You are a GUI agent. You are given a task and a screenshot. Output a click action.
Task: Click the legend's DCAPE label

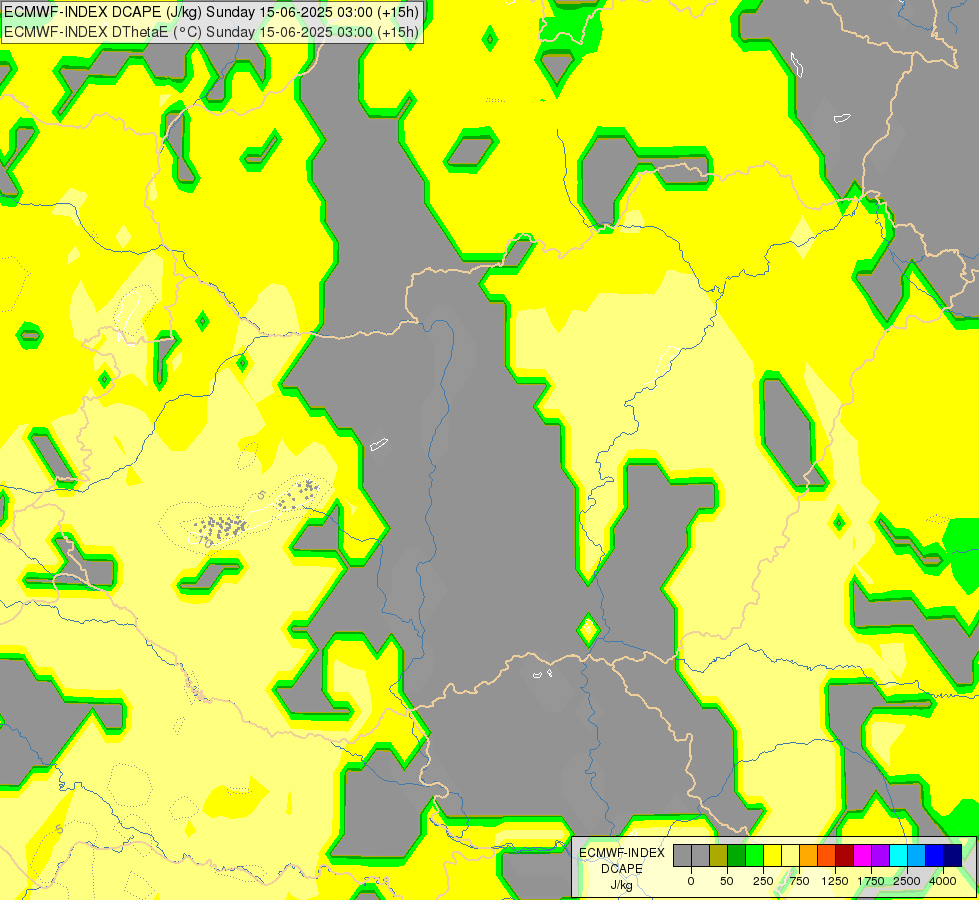click(622, 869)
